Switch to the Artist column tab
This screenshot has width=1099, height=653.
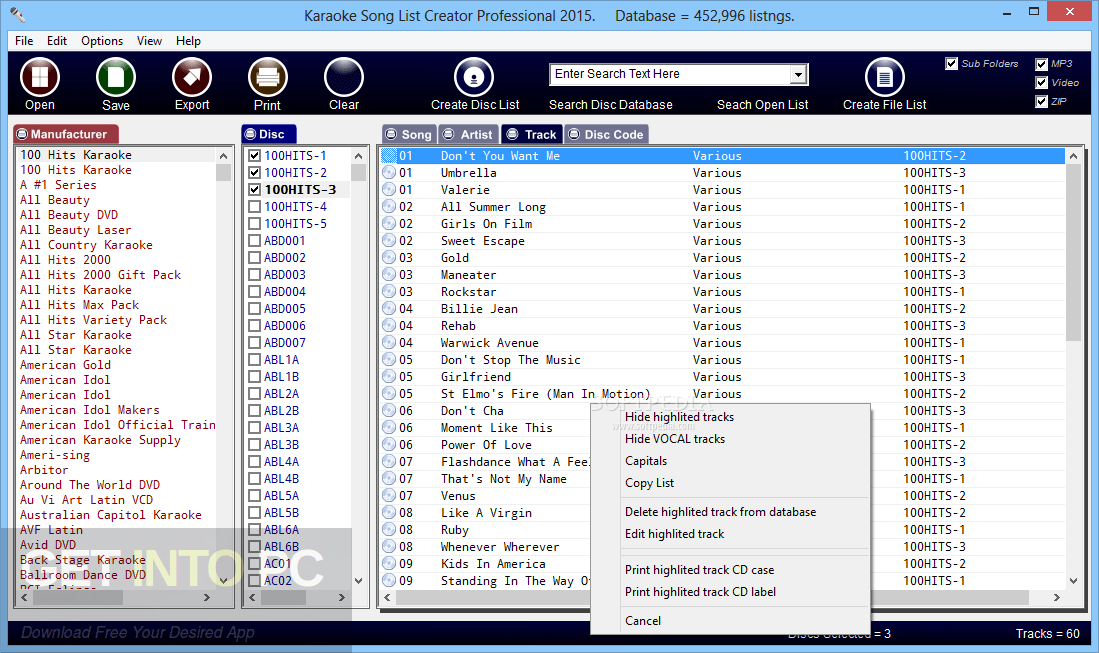[470, 133]
